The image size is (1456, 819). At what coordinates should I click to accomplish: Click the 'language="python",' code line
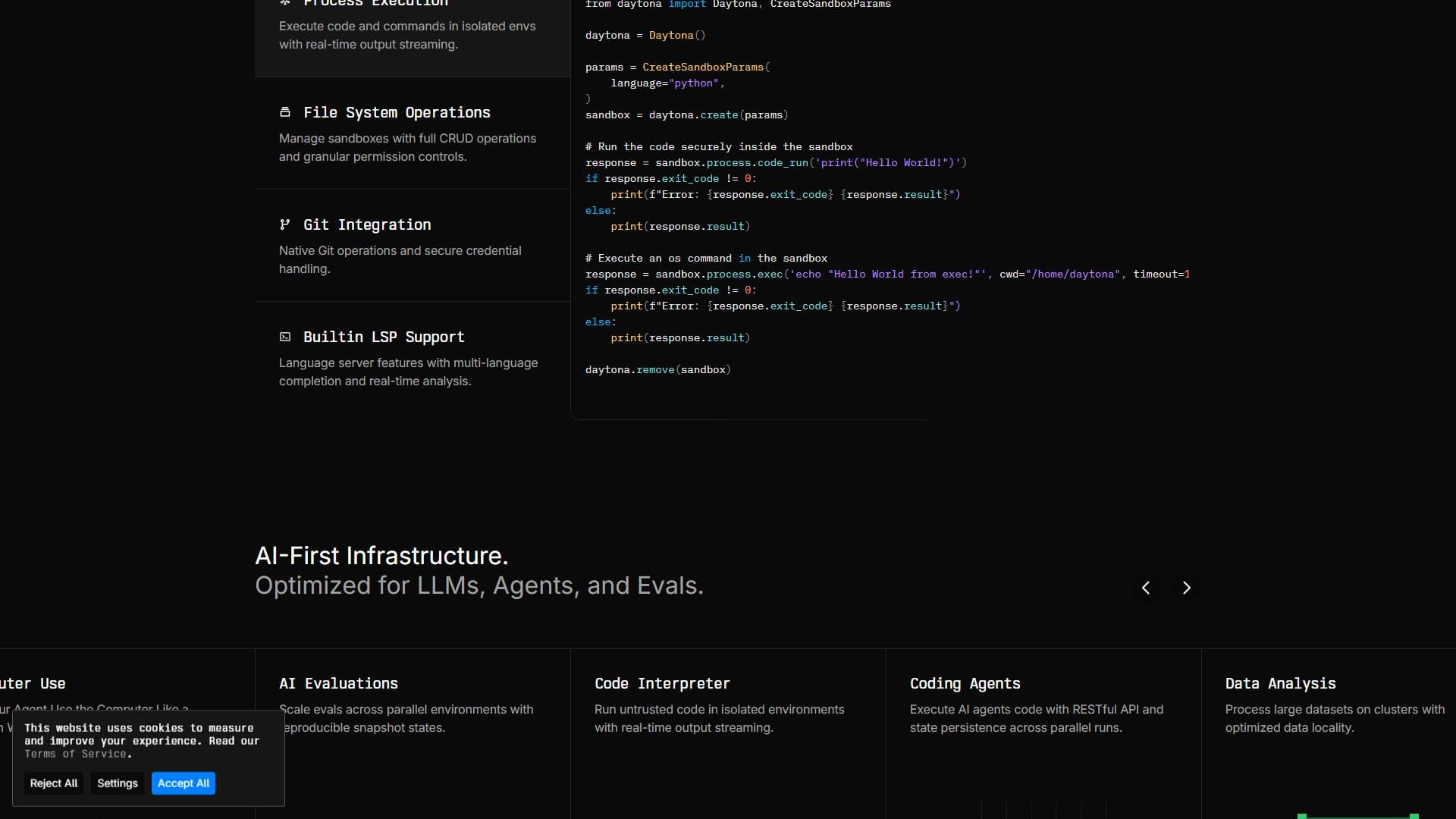point(668,83)
